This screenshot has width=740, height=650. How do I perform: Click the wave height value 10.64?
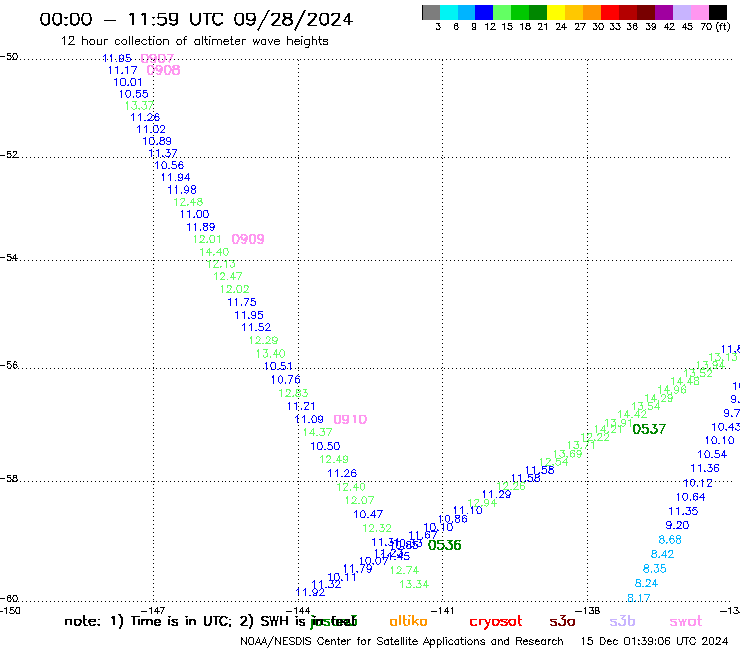(690, 497)
